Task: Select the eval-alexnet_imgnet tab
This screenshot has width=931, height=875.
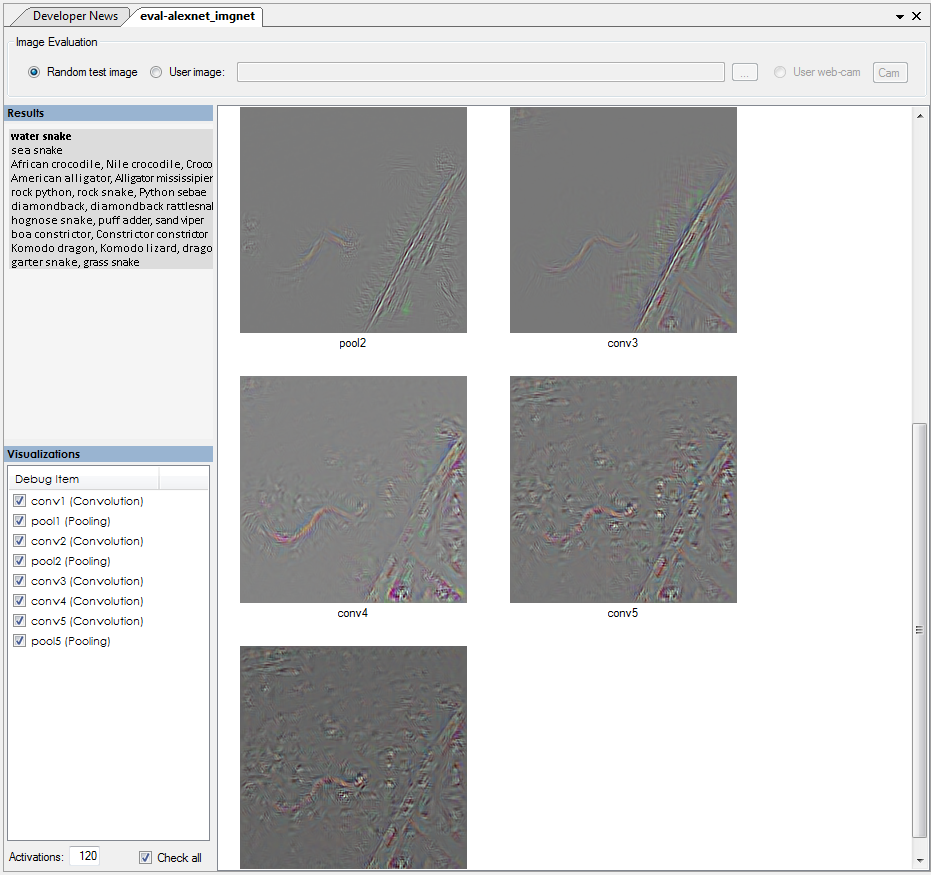Action: point(197,16)
